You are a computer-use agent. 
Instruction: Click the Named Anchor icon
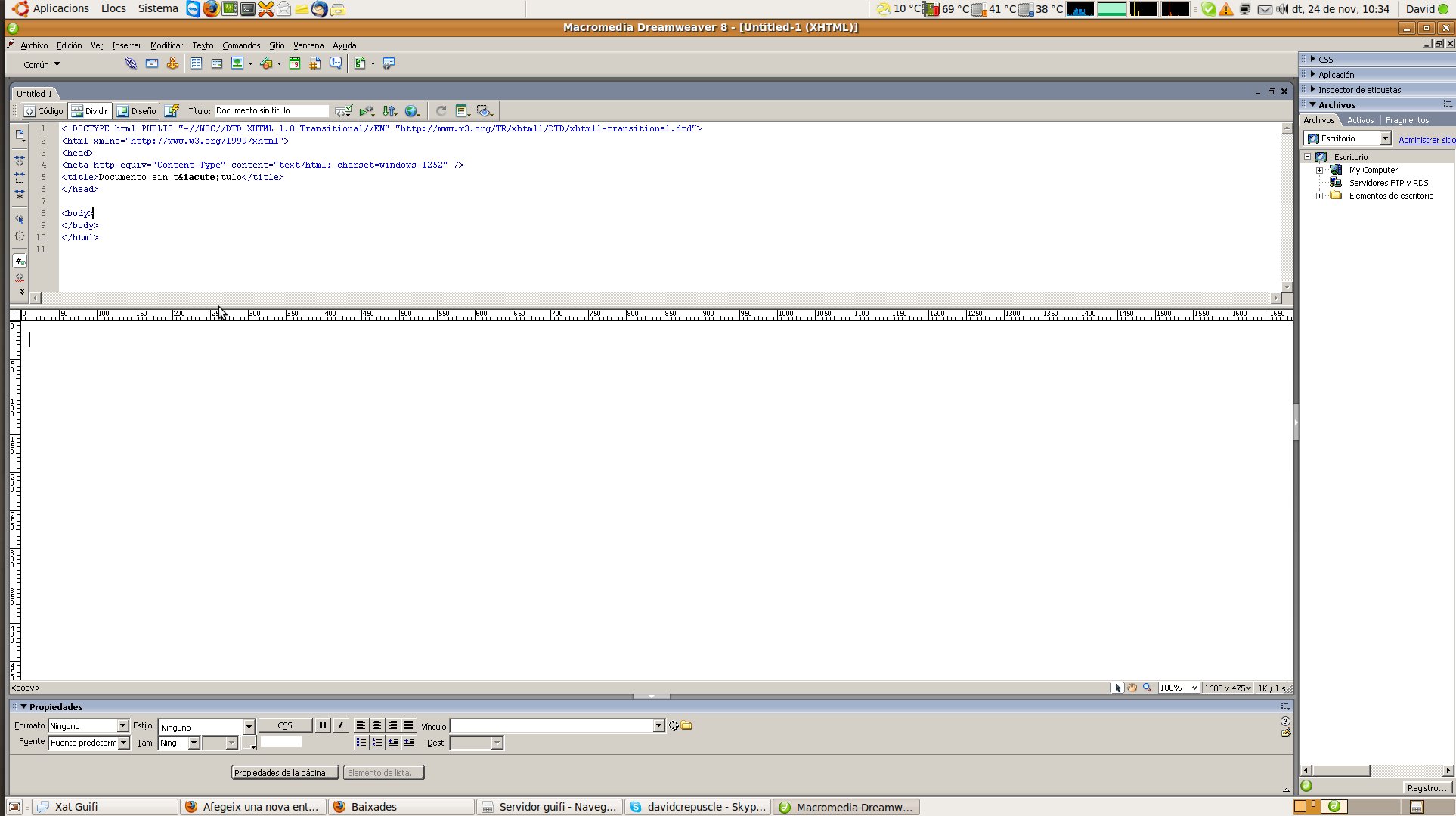click(x=172, y=63)
